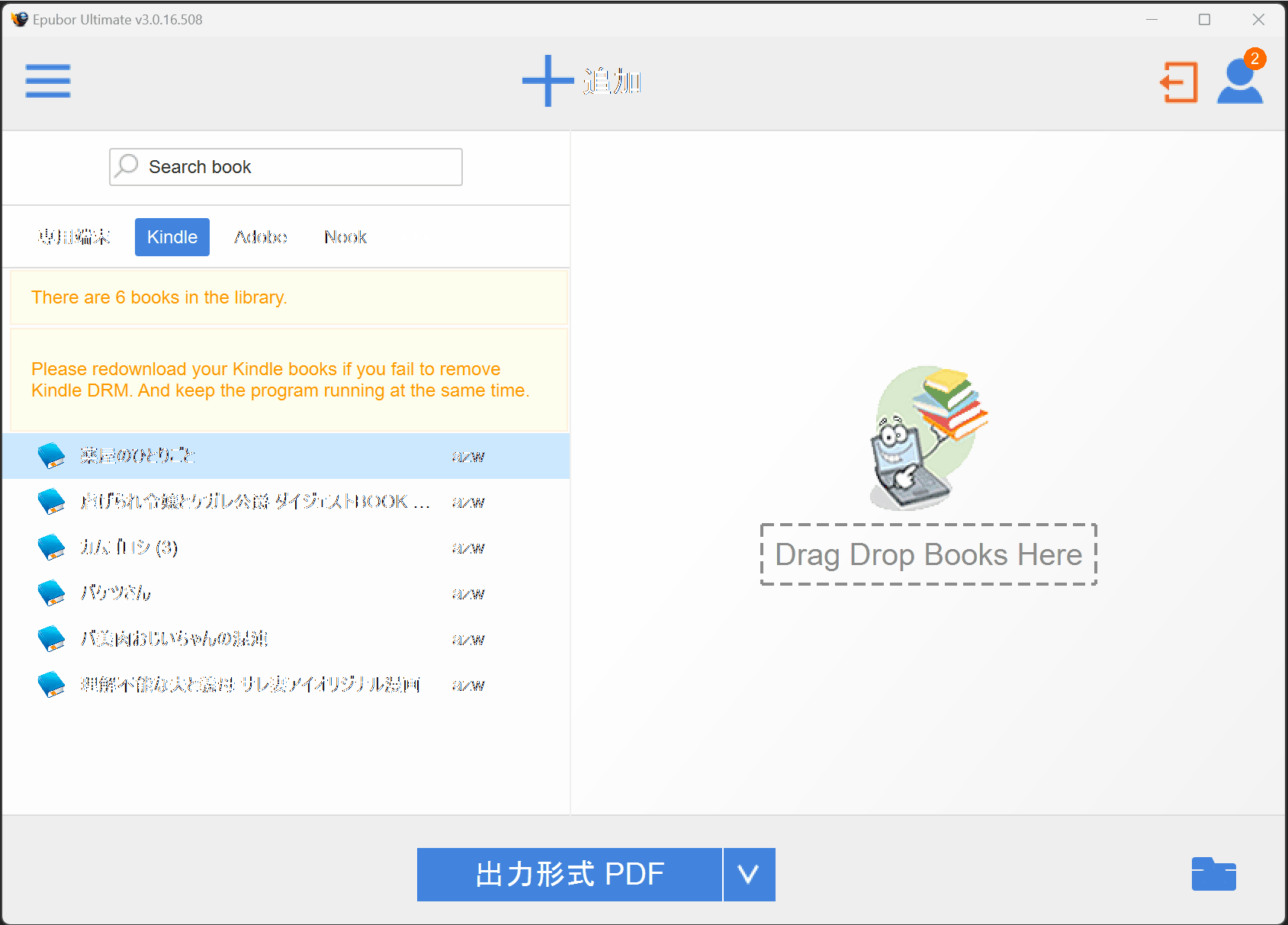Click the azw label of 虐げられ令嬢とケガレ公爵
This screenshot has height=925, width=1288.
467,501
